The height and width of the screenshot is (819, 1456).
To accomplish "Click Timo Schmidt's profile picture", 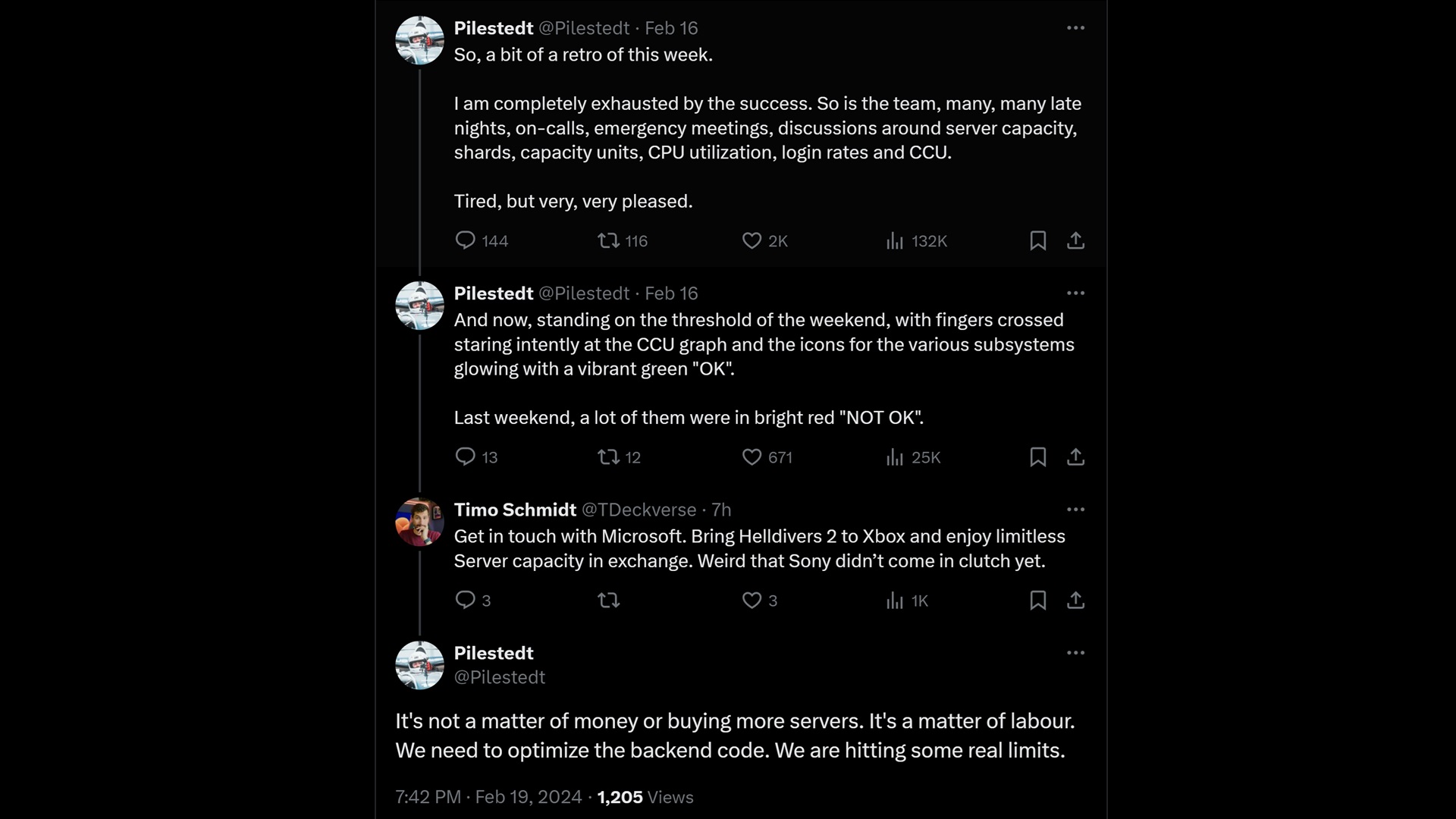I will (419, 522).
